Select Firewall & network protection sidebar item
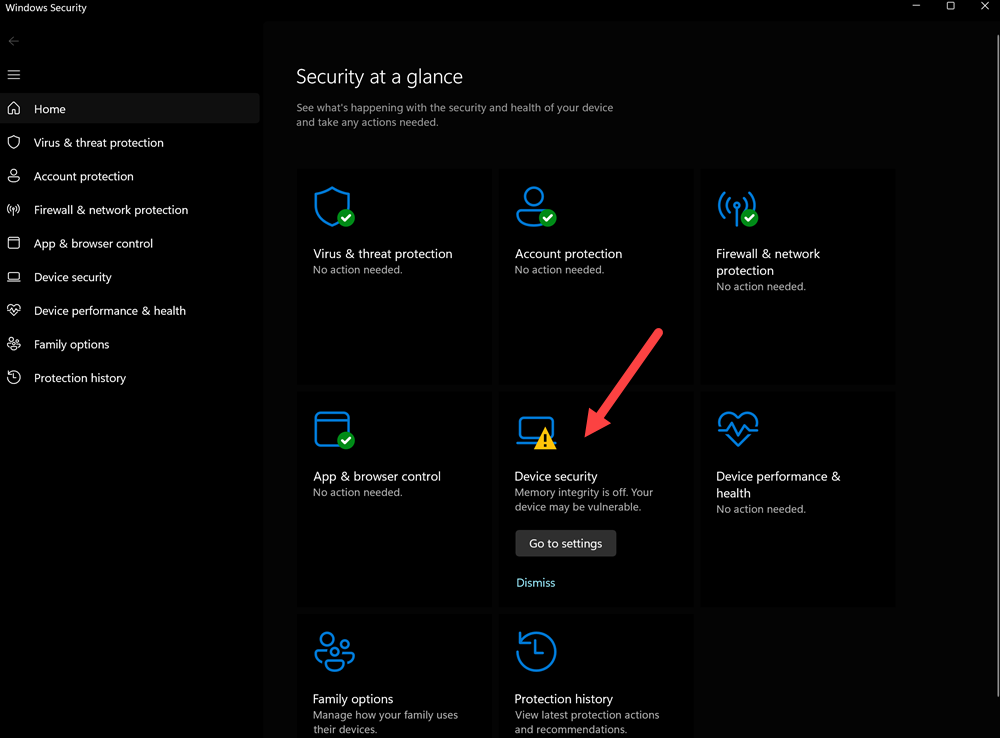 click(110, 210)
